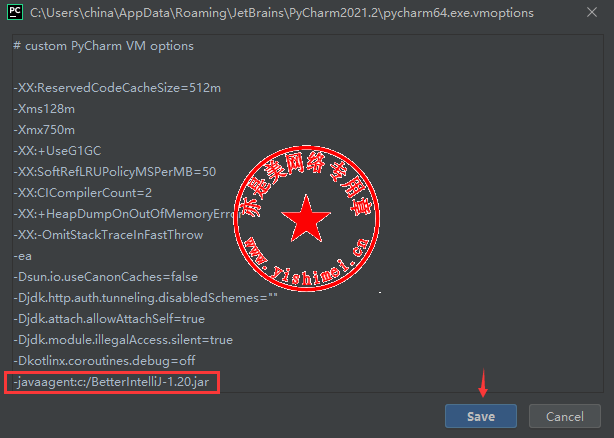
Task: Place cursor on -Xms128m line
Action: click(44, 108)
